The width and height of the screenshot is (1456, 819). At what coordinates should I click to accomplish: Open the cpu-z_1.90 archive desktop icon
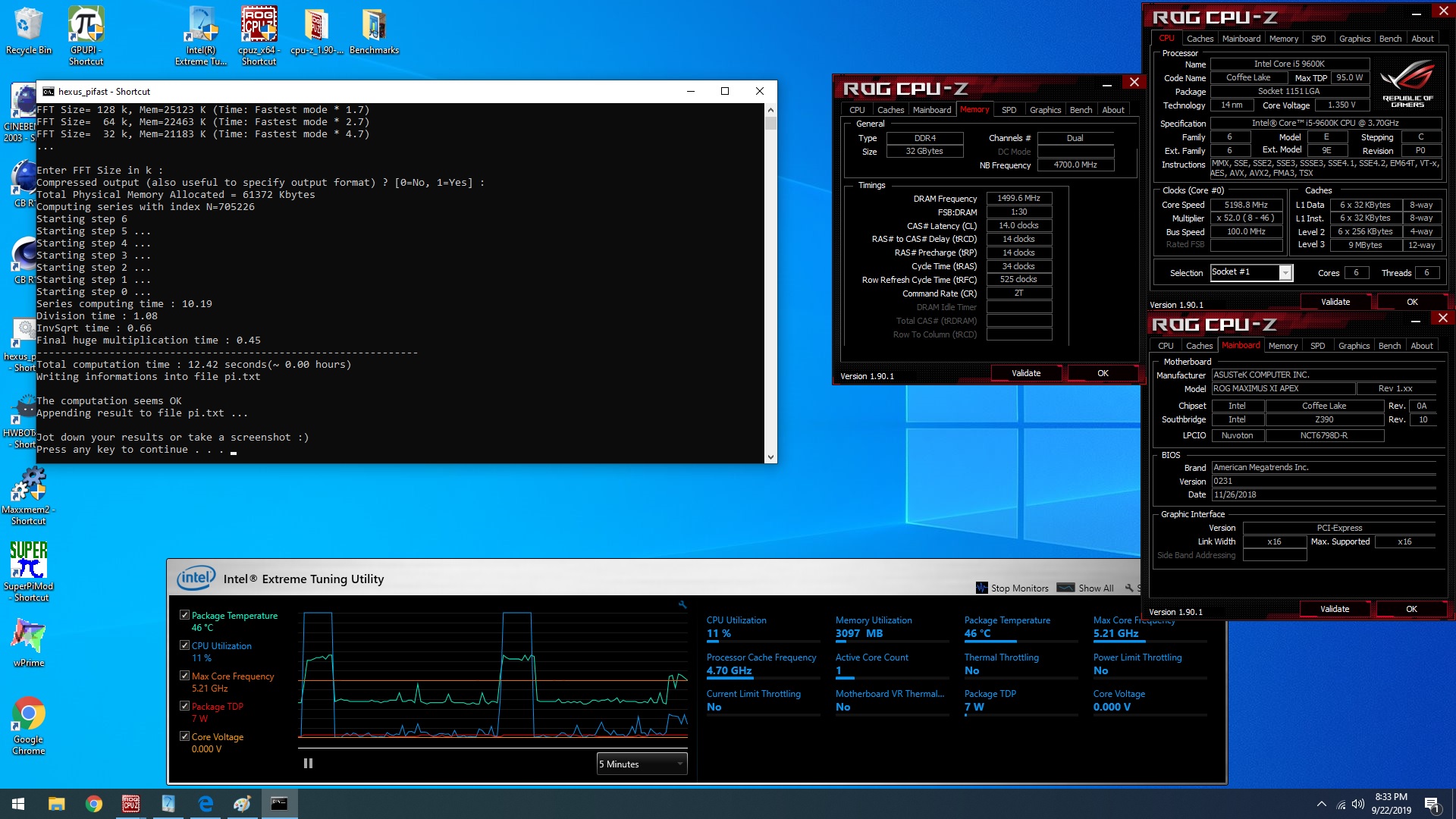tap(316, 30)
